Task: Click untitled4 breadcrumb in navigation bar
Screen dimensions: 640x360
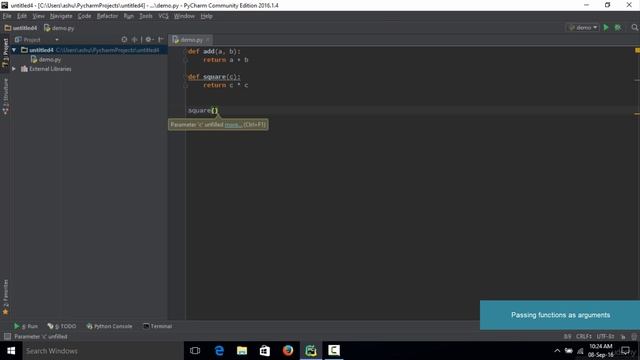Action: pos(21,28)
